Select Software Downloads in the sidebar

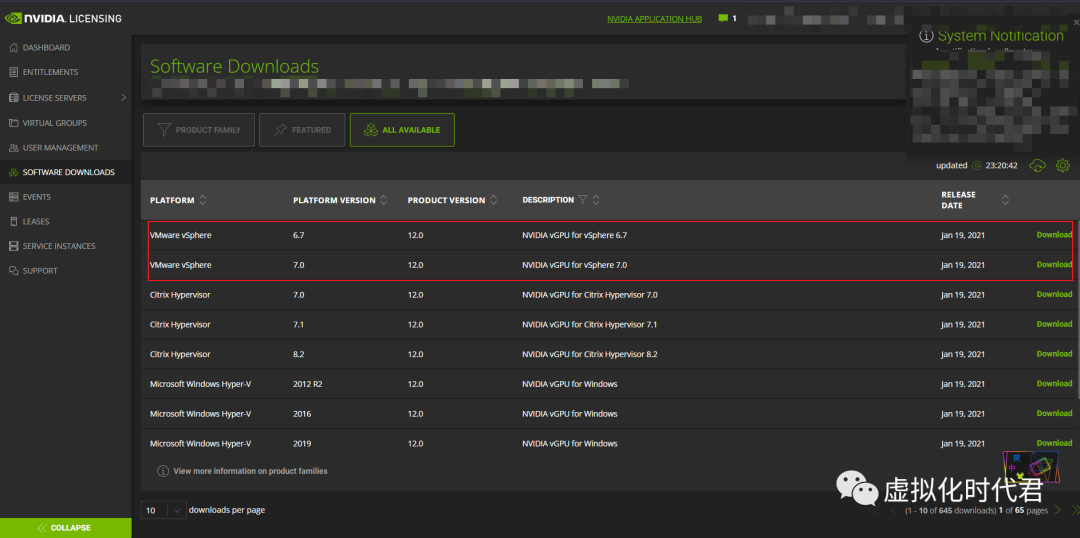[65, 172]
